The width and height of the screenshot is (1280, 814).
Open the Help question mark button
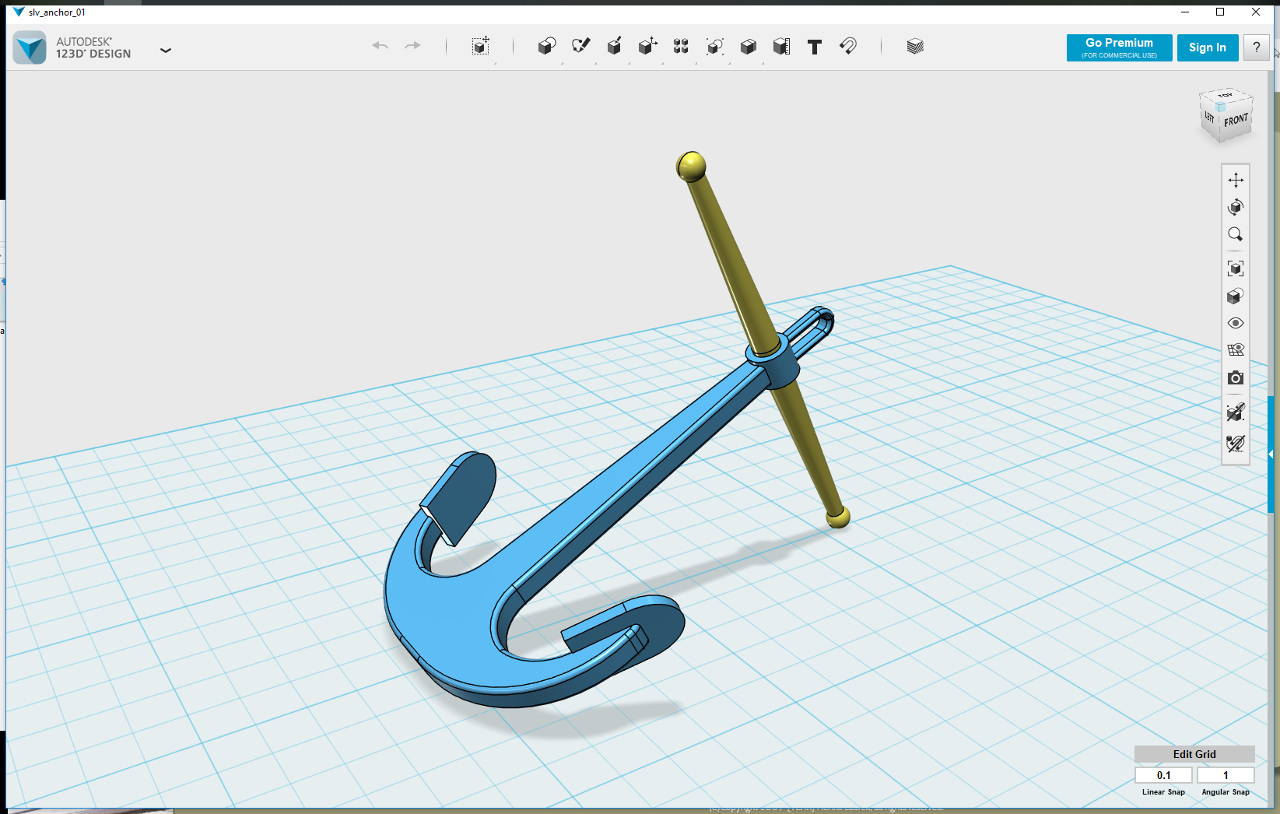1257,47
